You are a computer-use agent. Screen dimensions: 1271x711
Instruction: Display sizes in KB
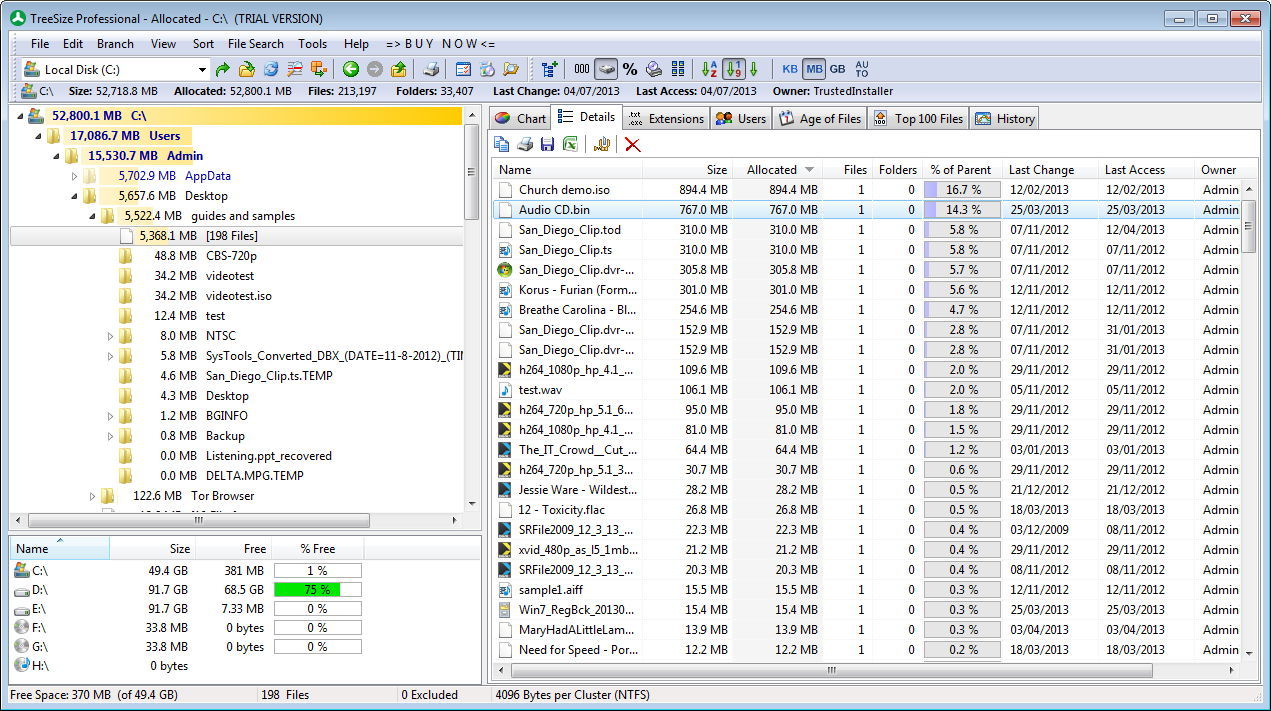click(x=790, y=68)
